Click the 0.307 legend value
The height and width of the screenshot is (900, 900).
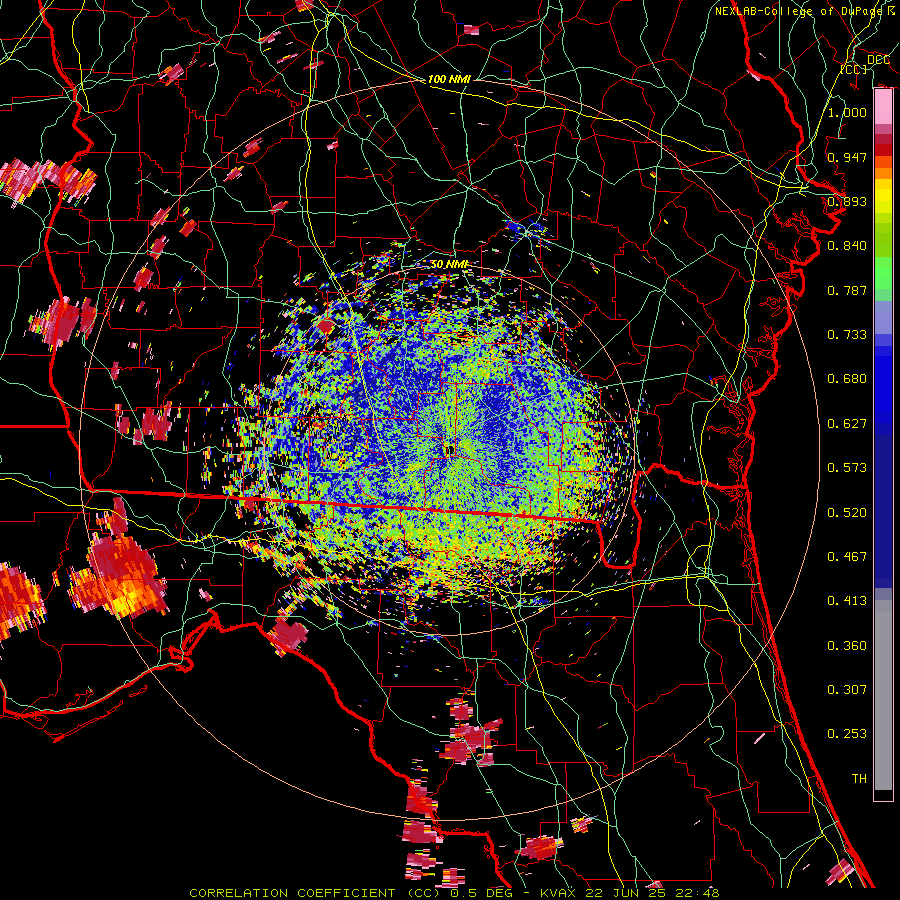847,690
